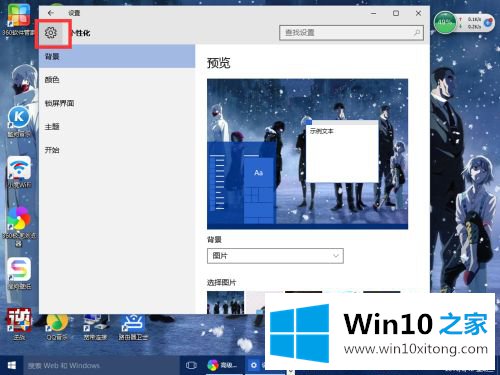Click the Settings gear taskbar item
Screen dimensions: 500x375
254,365
